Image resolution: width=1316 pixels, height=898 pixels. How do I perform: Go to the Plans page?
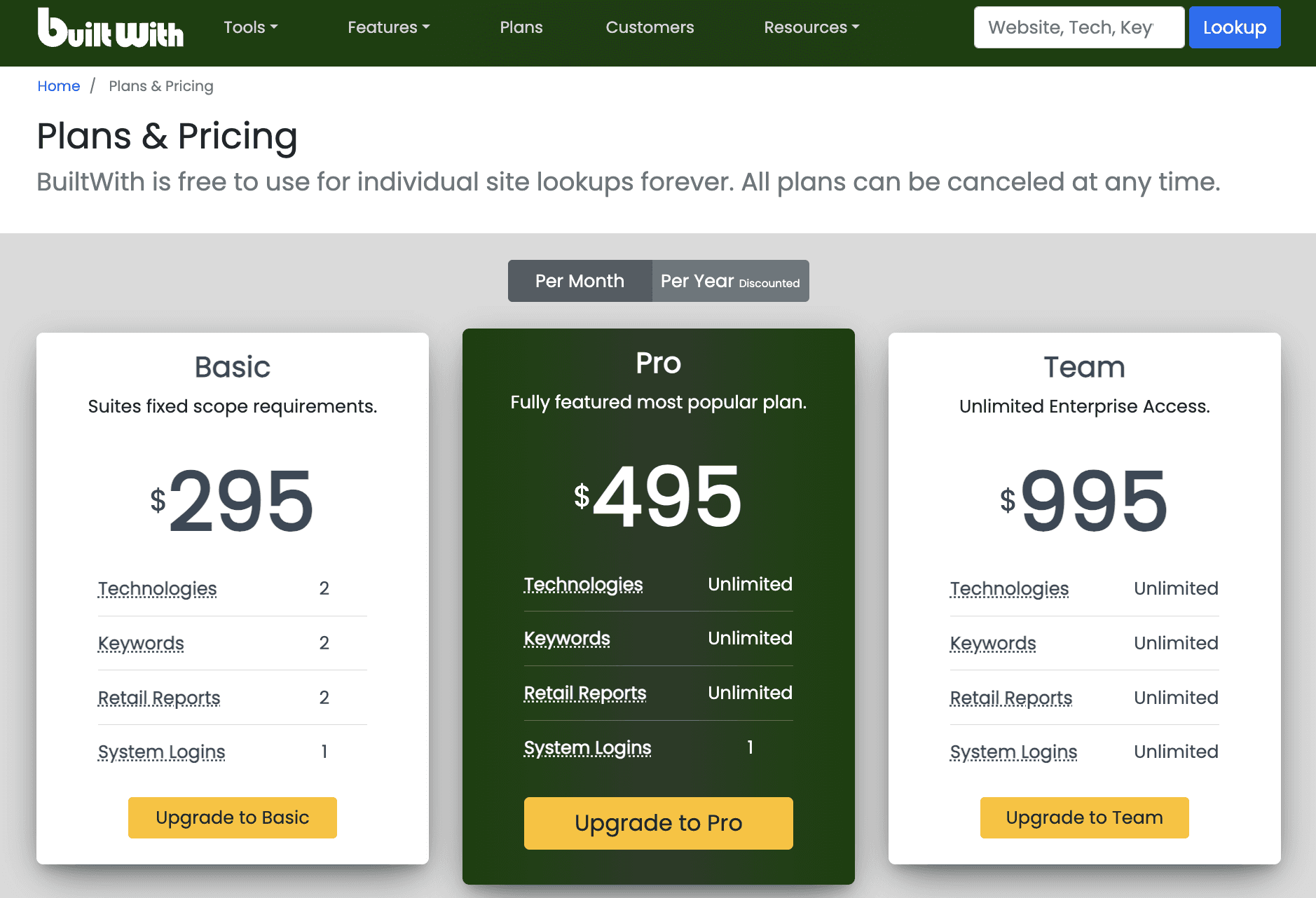coord(521,27)
